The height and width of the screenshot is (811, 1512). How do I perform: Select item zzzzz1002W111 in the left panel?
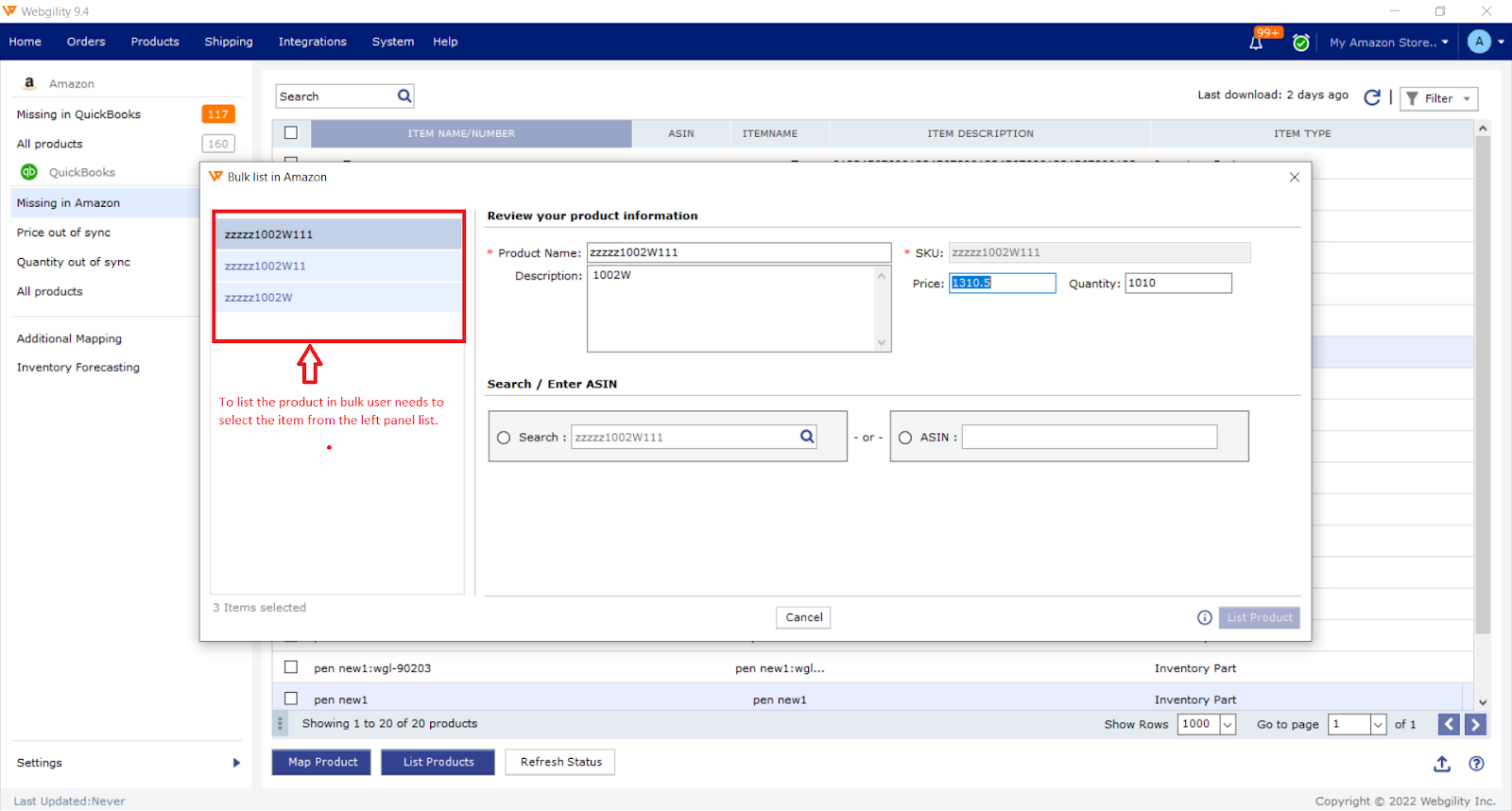(338, 234)
